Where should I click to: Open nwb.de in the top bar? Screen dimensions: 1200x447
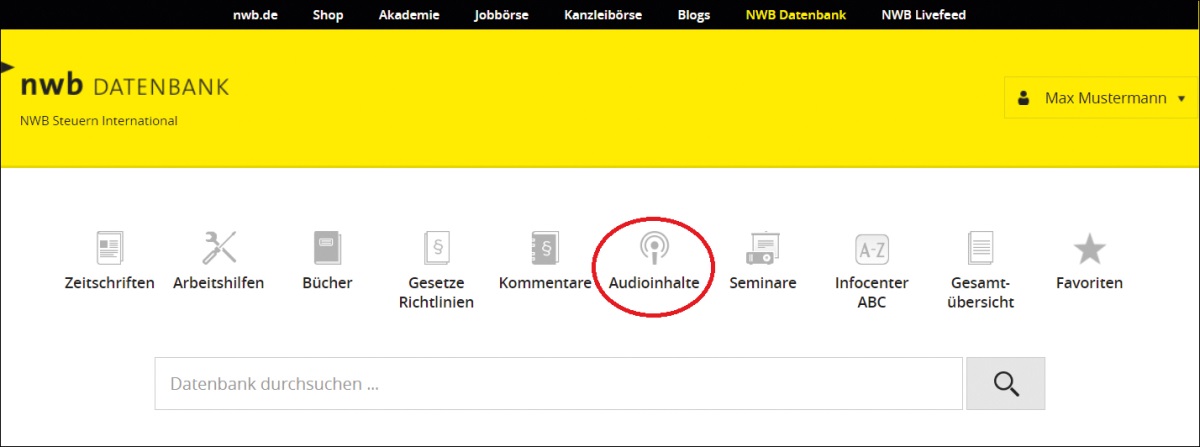click(x=255, y=15)
